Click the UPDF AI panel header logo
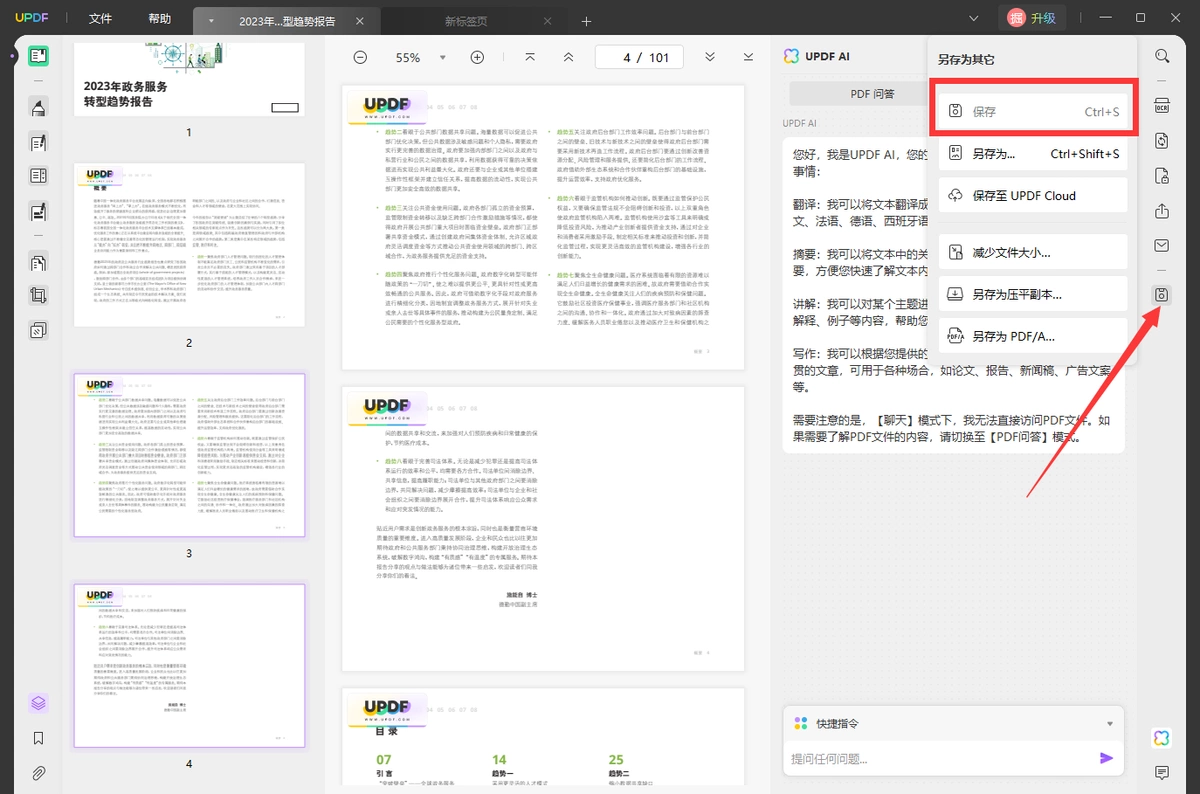The image size is (1200, 794). [791, 56]
